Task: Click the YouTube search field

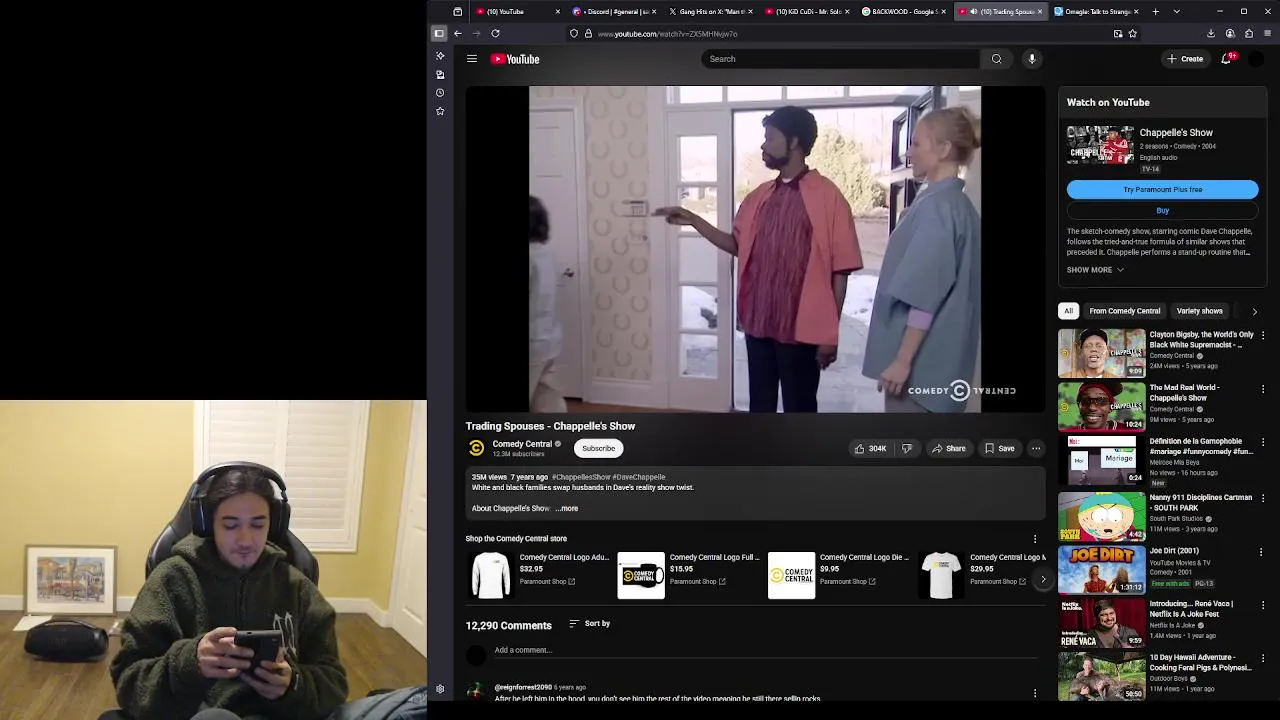Action: click(840, 59)
